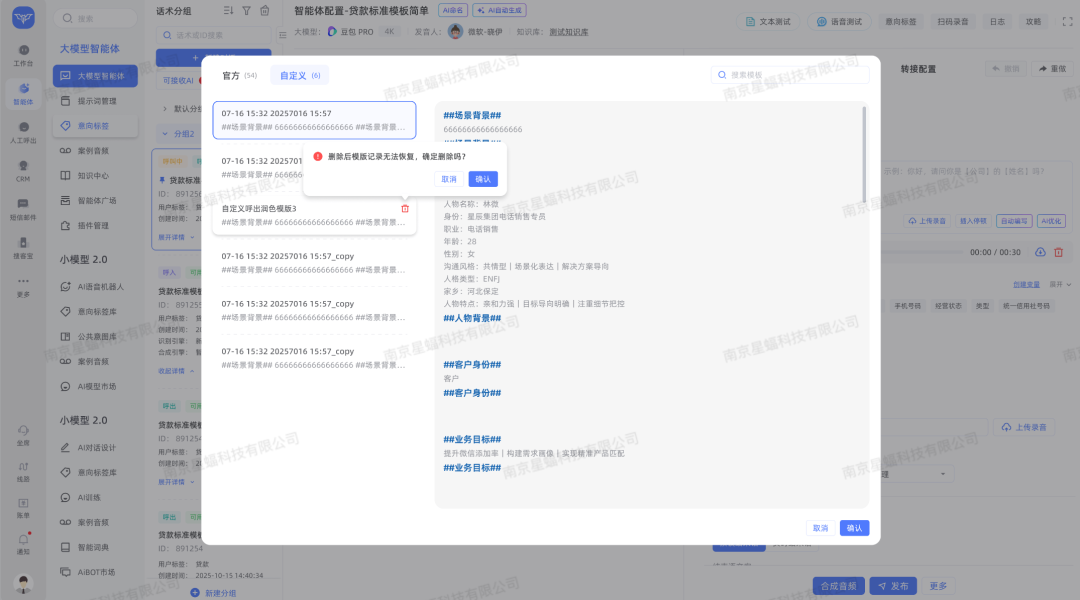1080x600 pixels.
Task: Select the first template 07-16 15:32 20257016 15:57
Action: point(314,120)
